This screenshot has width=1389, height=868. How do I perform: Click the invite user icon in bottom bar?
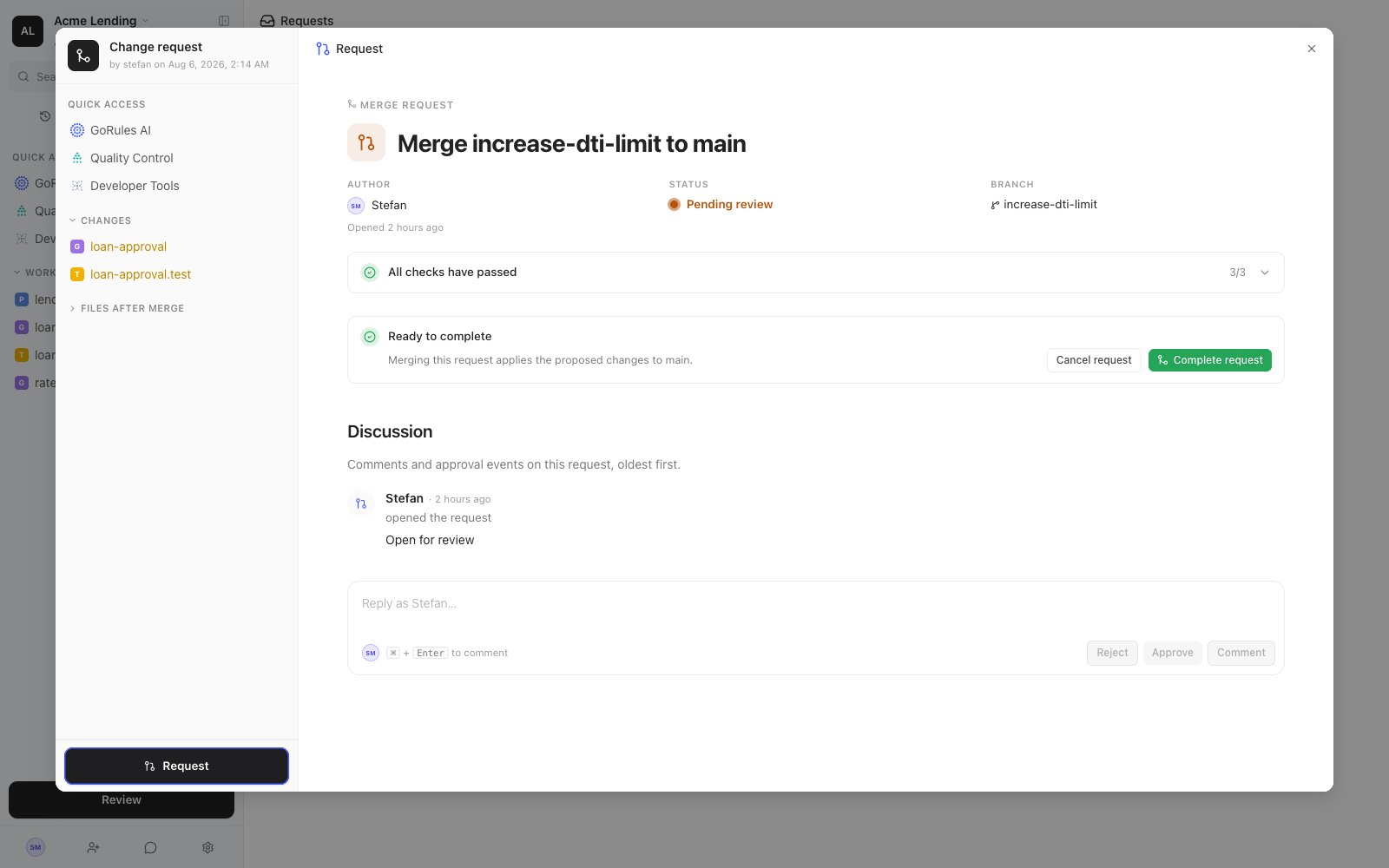(x=93, y=847)
